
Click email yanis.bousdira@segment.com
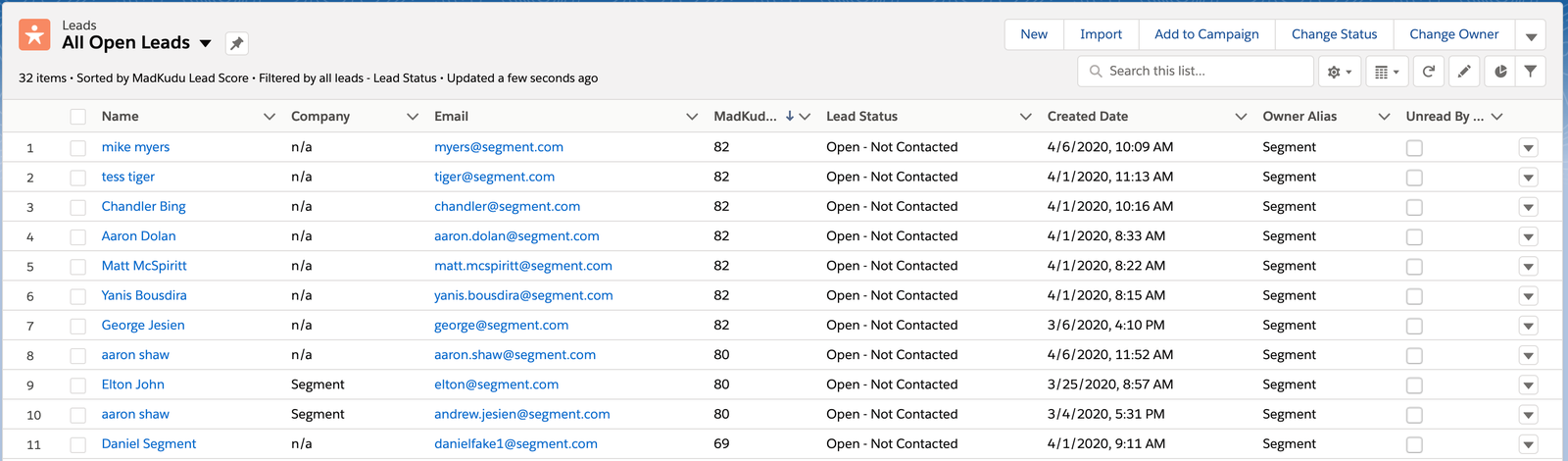pos(523,295)
